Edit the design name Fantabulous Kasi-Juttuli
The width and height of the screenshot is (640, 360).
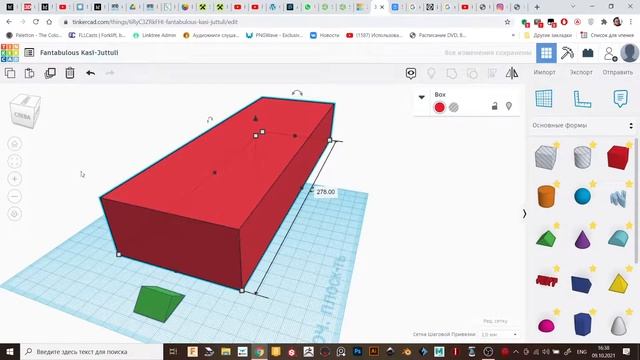(79, 53)
